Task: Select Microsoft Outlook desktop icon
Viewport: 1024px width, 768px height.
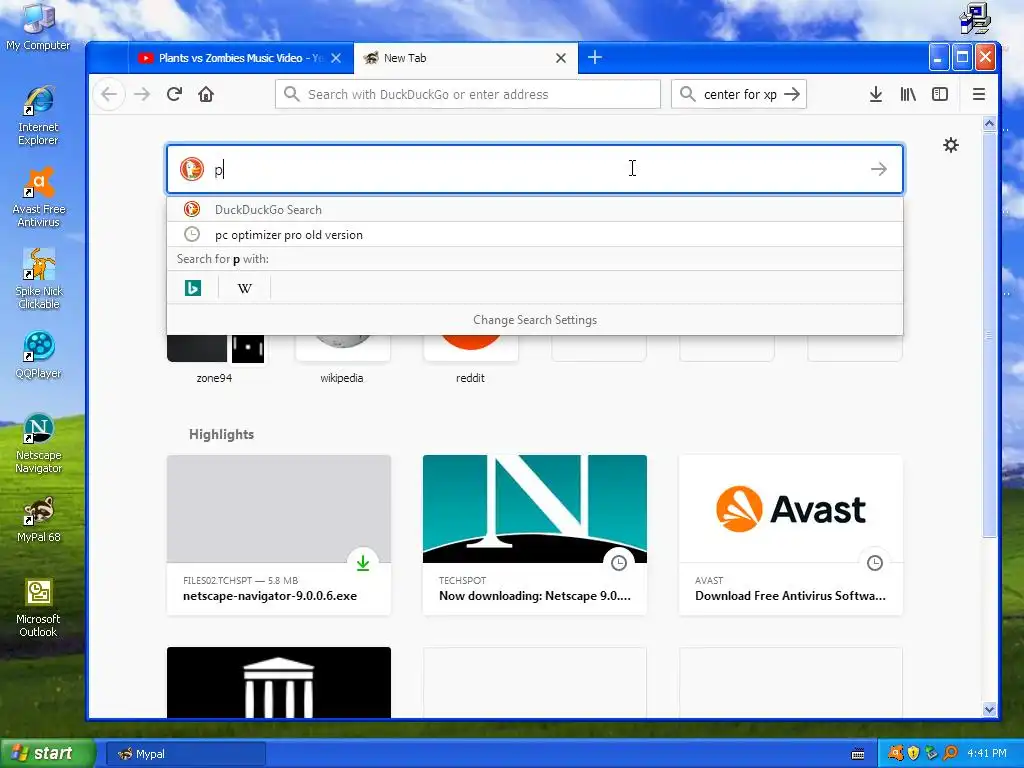Action: click(x=38, y=608)
